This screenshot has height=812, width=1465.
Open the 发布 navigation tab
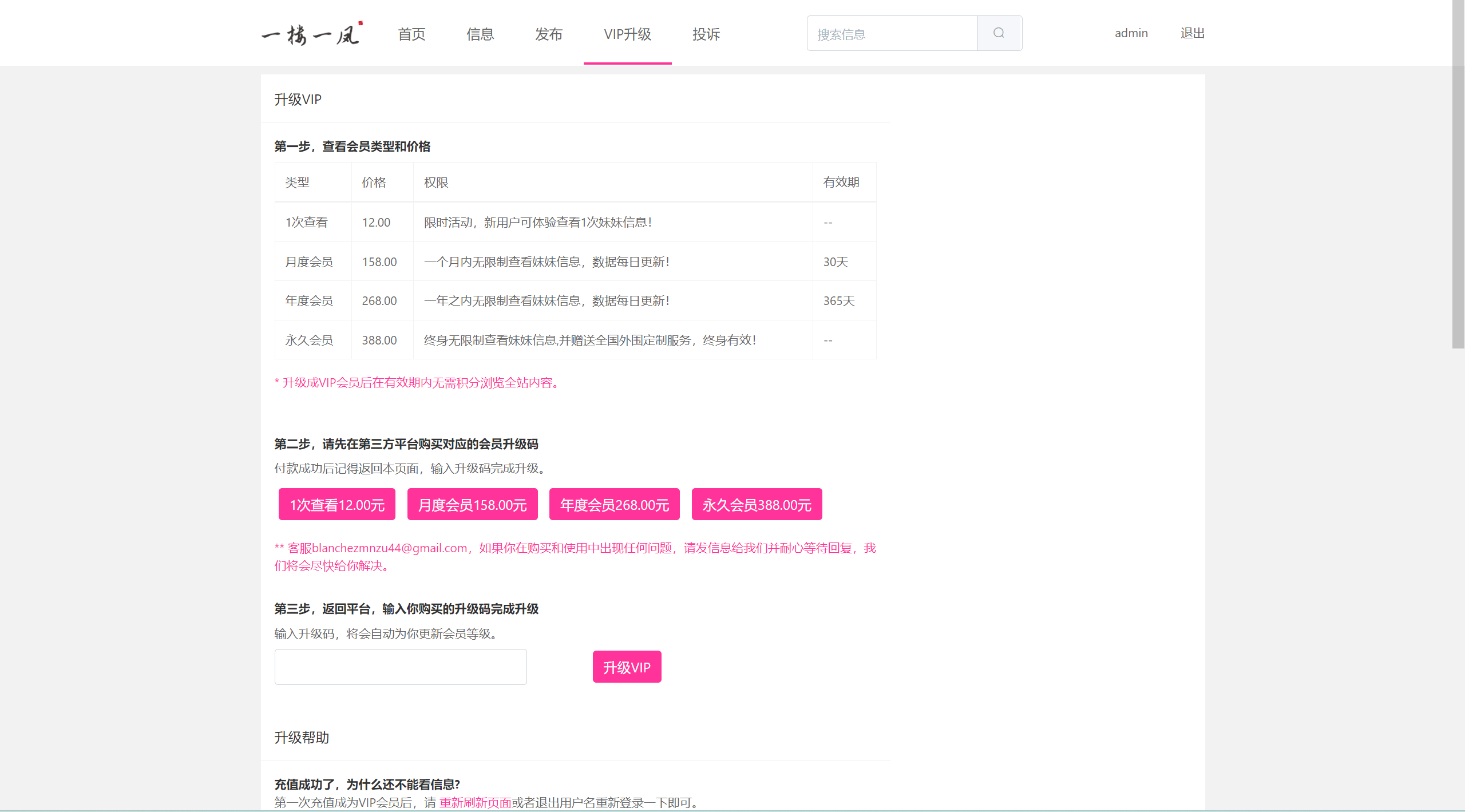coord(549,34)
